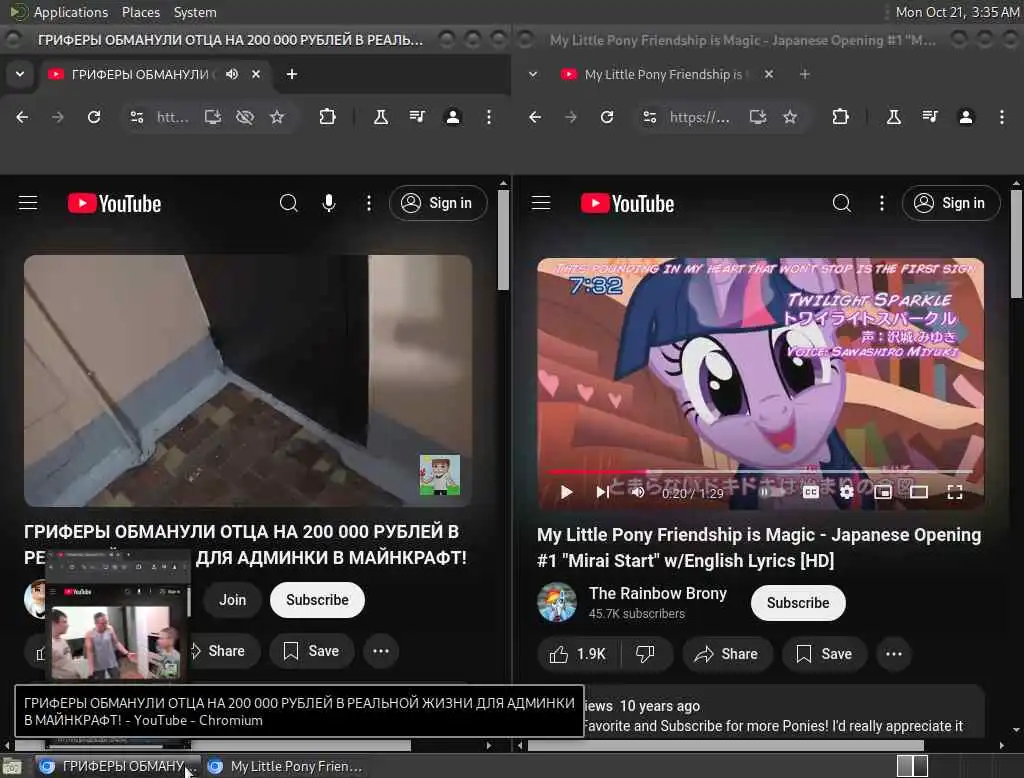The image size is (1024, 778).
Task: Expand tab search dropdown in right window
Action: (533, 74)
